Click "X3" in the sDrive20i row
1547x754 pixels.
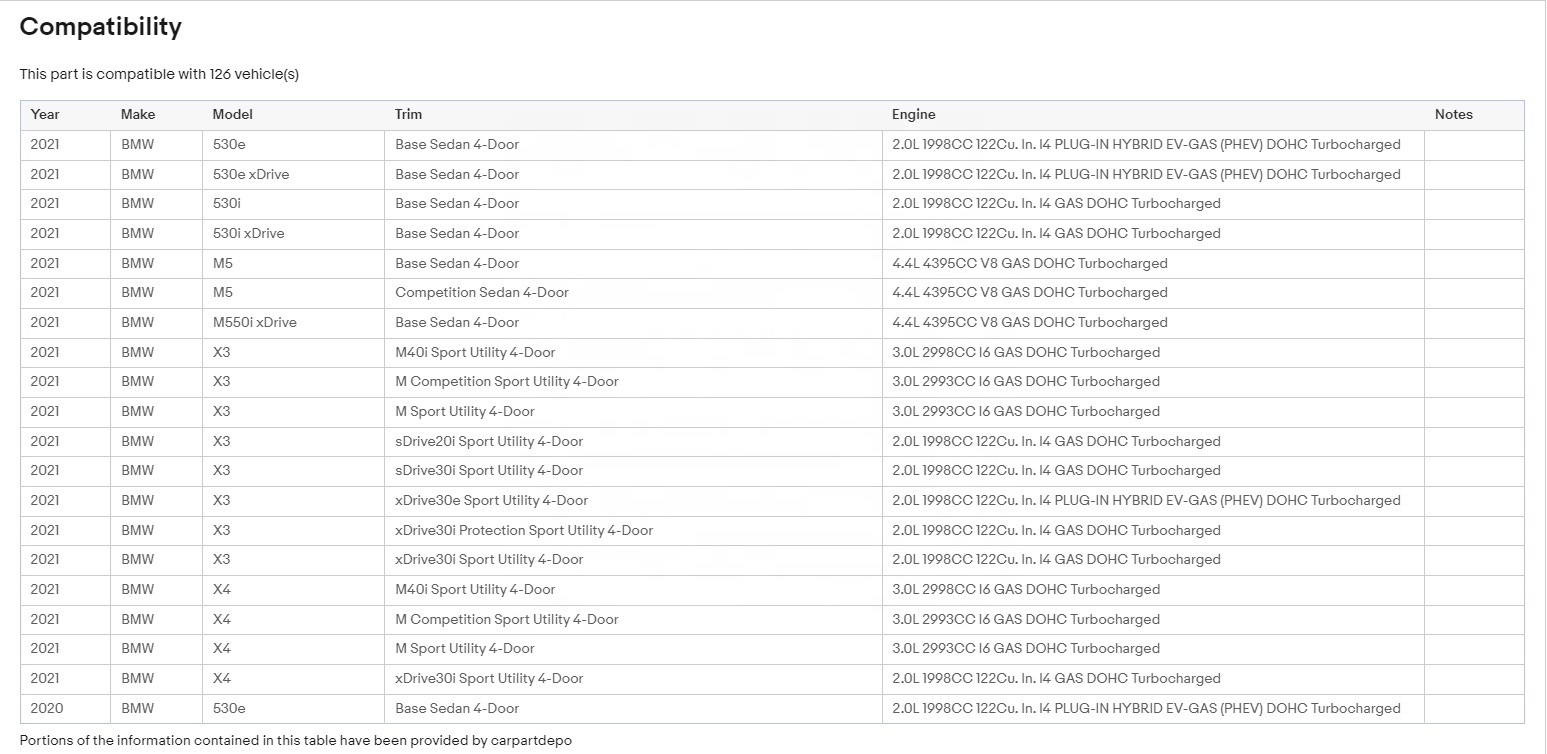pos(222,441)
